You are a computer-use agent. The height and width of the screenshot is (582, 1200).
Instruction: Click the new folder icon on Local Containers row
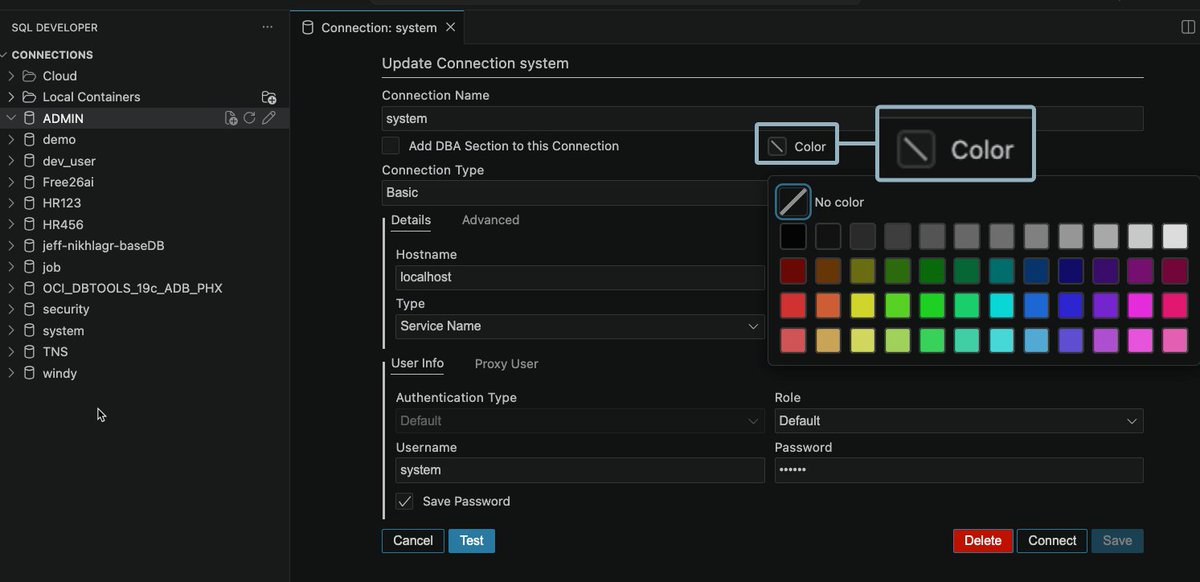coord(269,97)
